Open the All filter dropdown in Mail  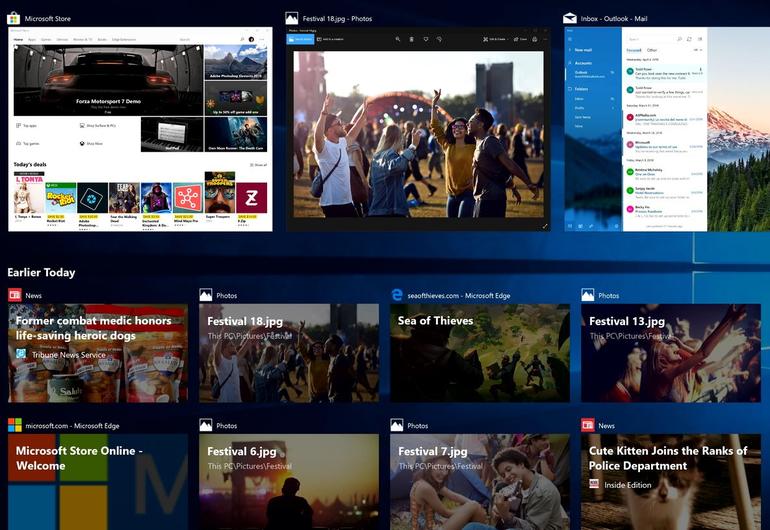[x=698, y=50]
